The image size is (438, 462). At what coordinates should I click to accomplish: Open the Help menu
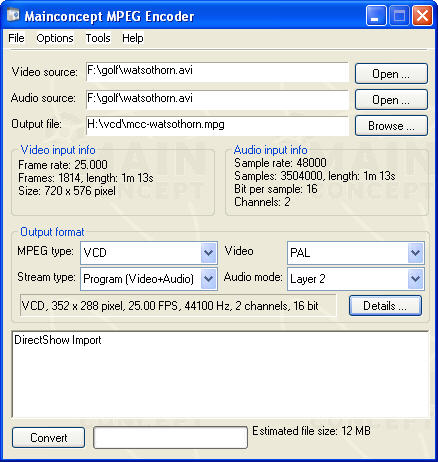[133, 38]
